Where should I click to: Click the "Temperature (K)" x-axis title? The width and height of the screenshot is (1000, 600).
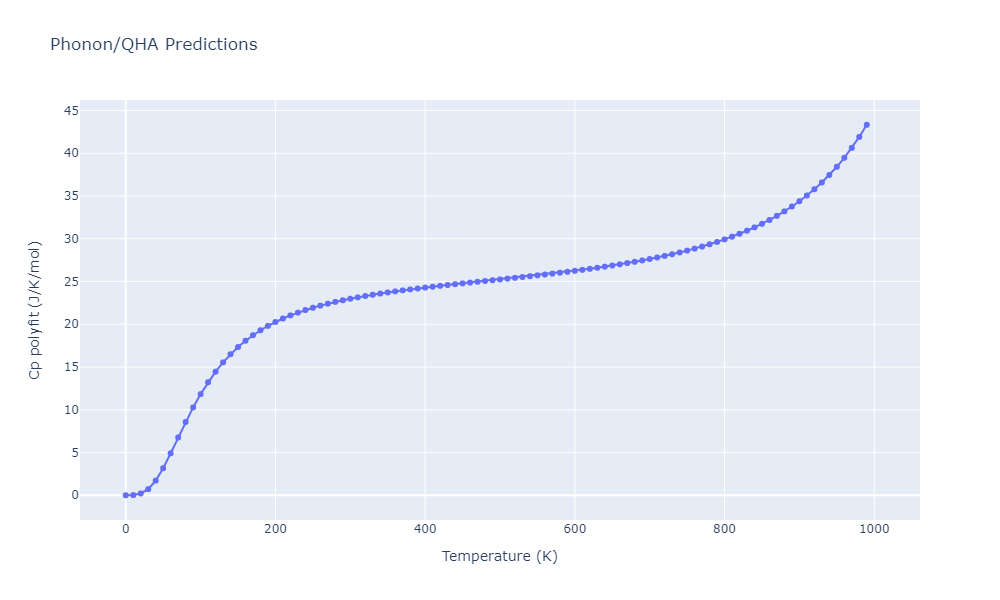click(x=499, y=556)
